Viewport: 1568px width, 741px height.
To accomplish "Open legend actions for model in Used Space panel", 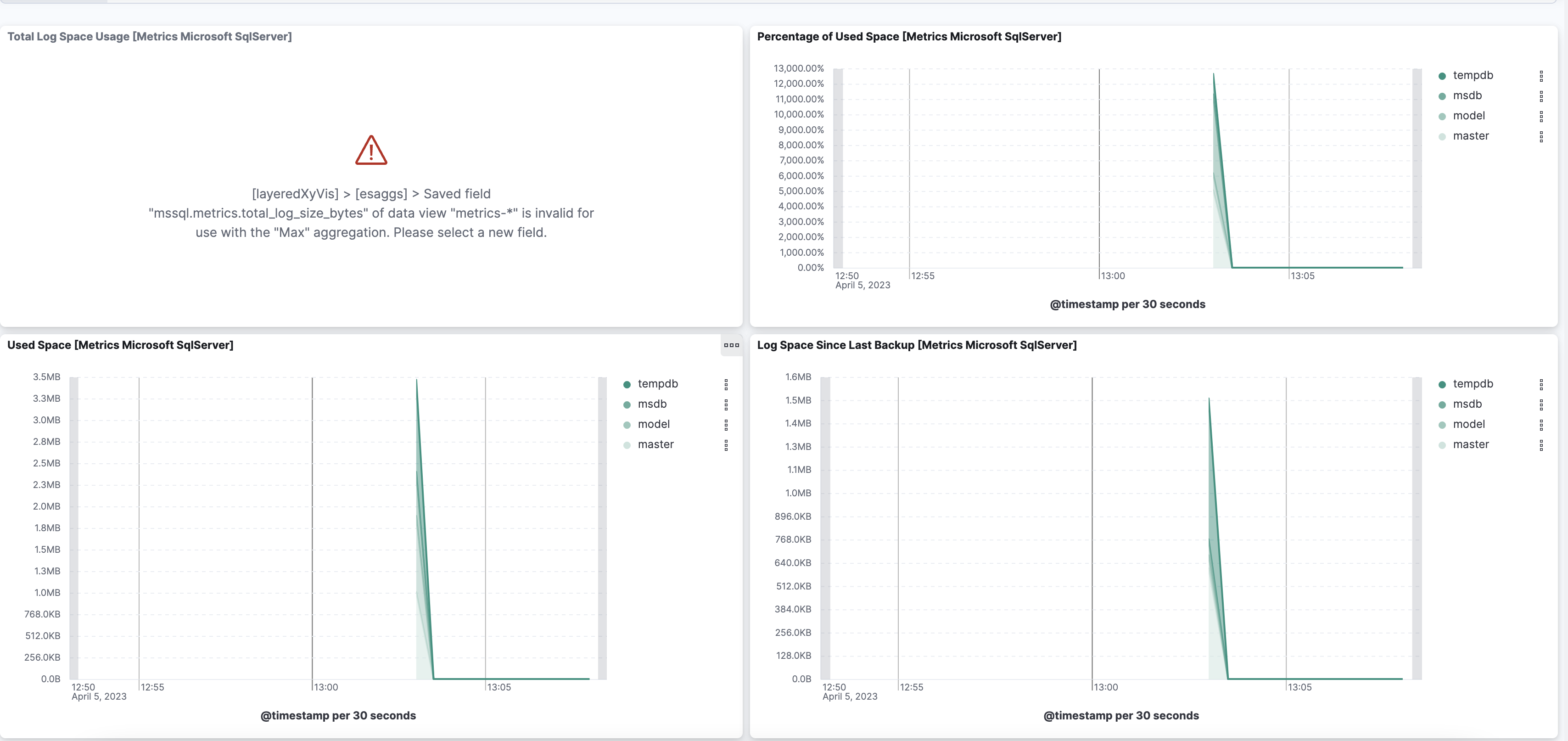I will [726, 424].
